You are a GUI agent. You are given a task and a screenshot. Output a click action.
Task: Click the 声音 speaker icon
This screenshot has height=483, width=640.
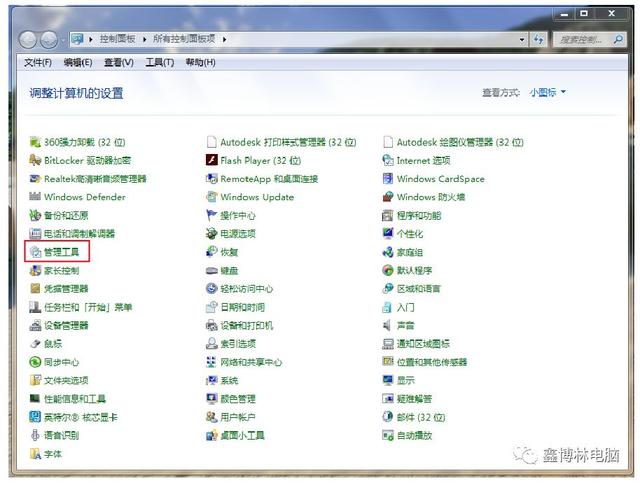point(388,325)
